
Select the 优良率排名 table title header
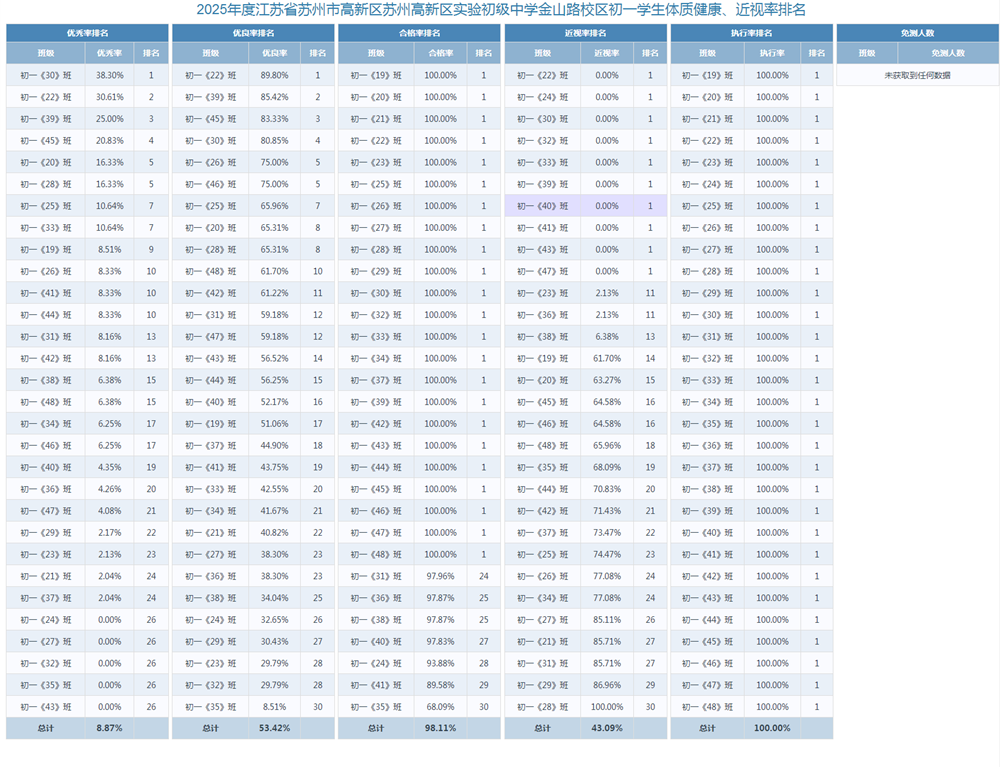click(253, 33)
